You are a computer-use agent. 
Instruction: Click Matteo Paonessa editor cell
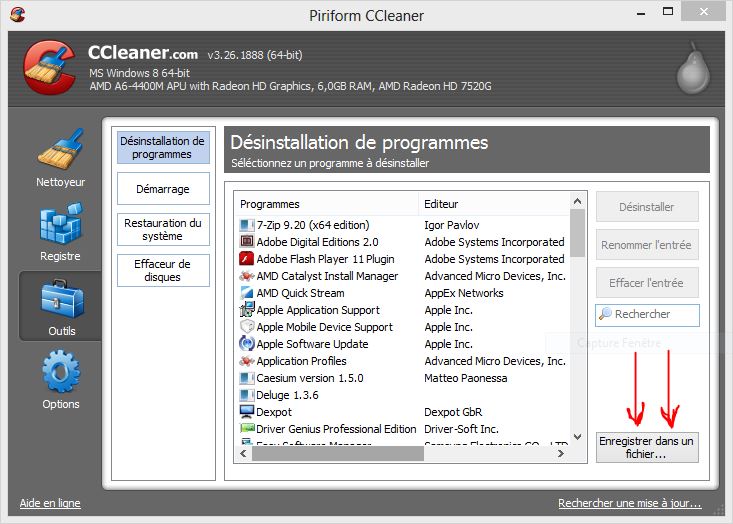pos(466,378)
